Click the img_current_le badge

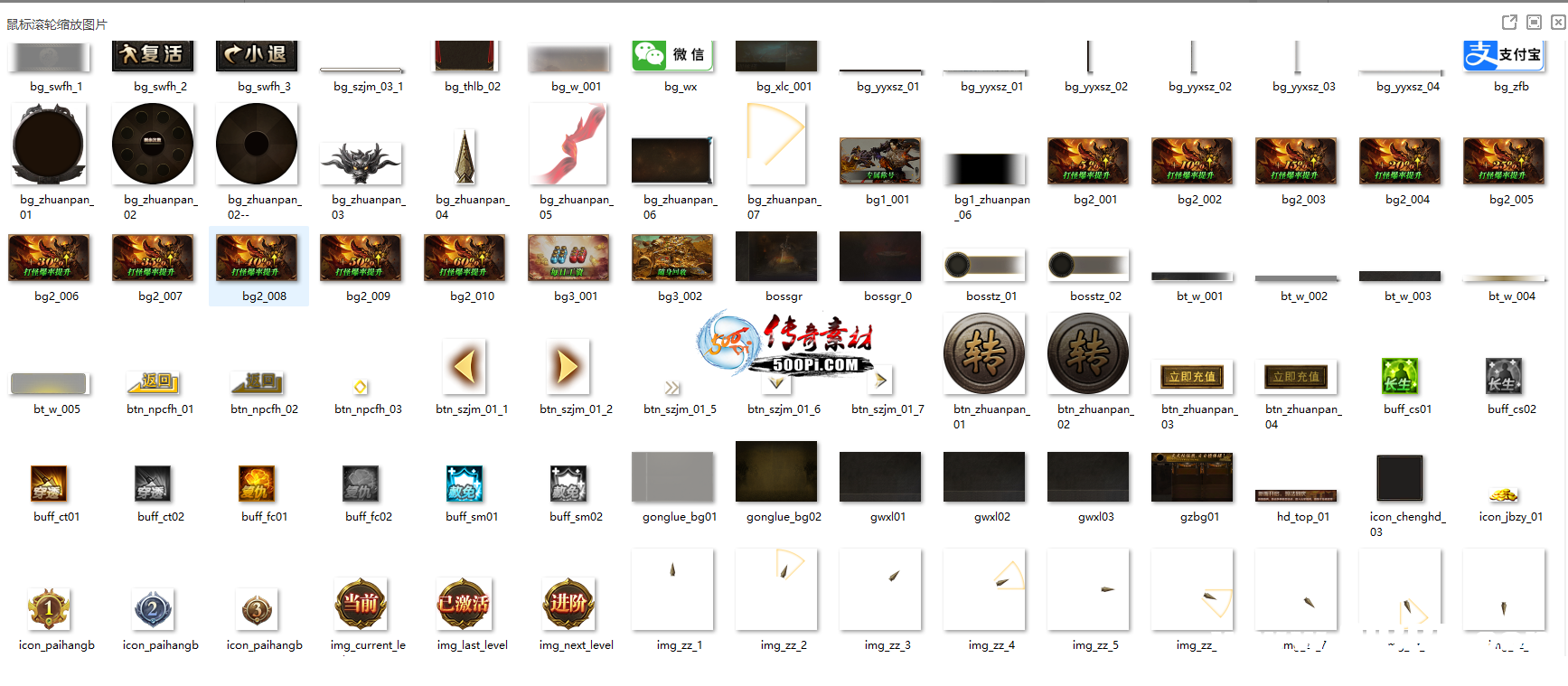(361, 604)
